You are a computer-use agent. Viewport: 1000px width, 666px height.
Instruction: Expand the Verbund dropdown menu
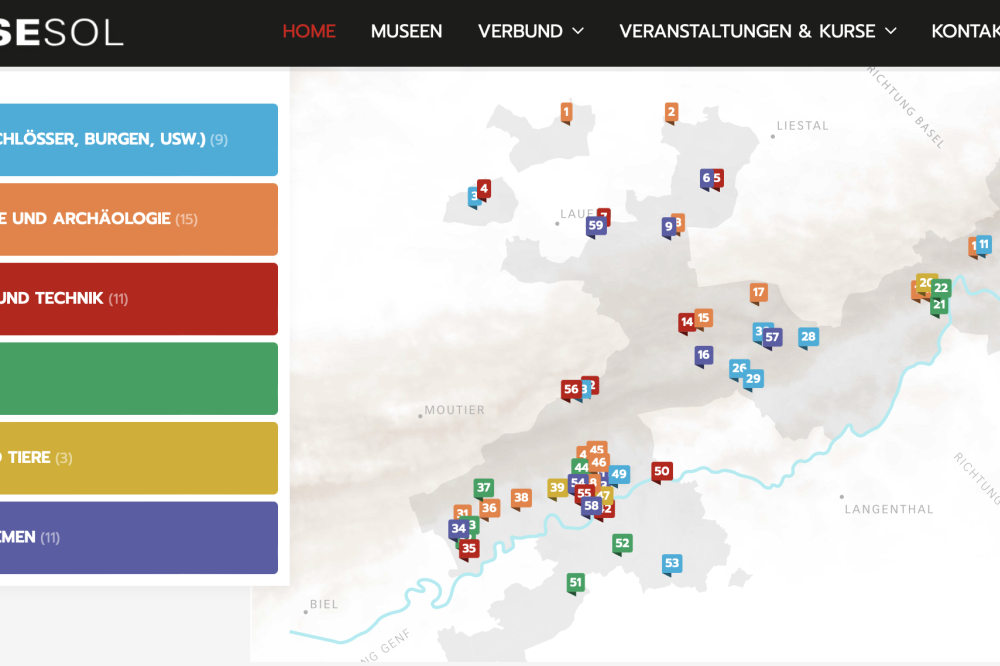(530, 31)
